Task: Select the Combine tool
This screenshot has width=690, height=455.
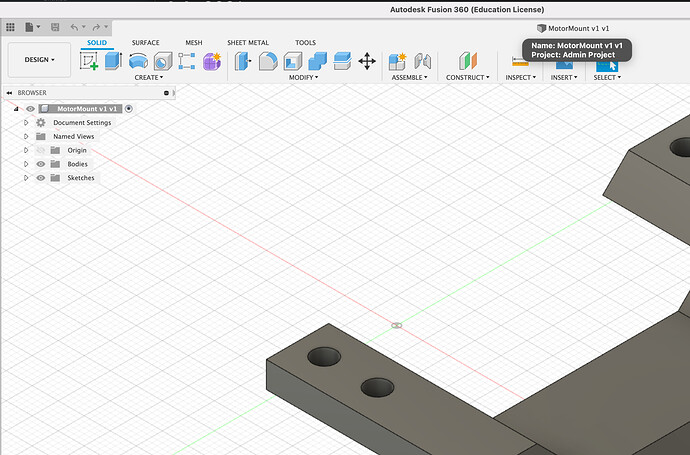Action: (317, 61)
